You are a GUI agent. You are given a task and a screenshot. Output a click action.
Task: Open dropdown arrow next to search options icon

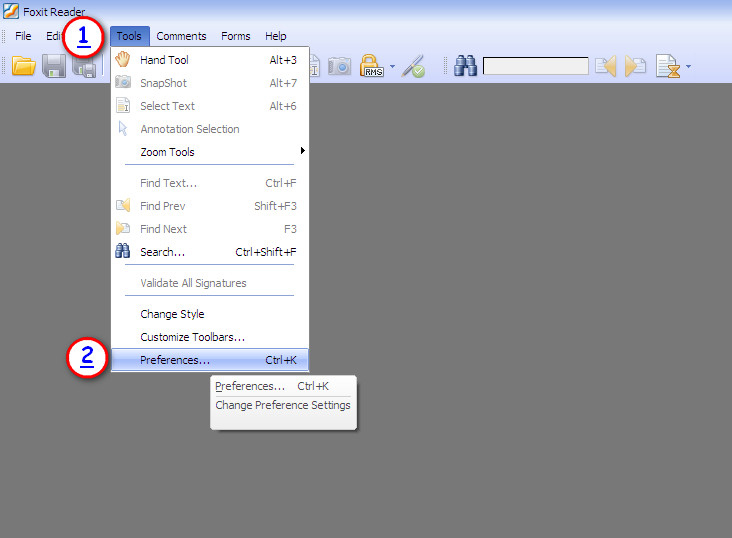click(x=688, y=68)
